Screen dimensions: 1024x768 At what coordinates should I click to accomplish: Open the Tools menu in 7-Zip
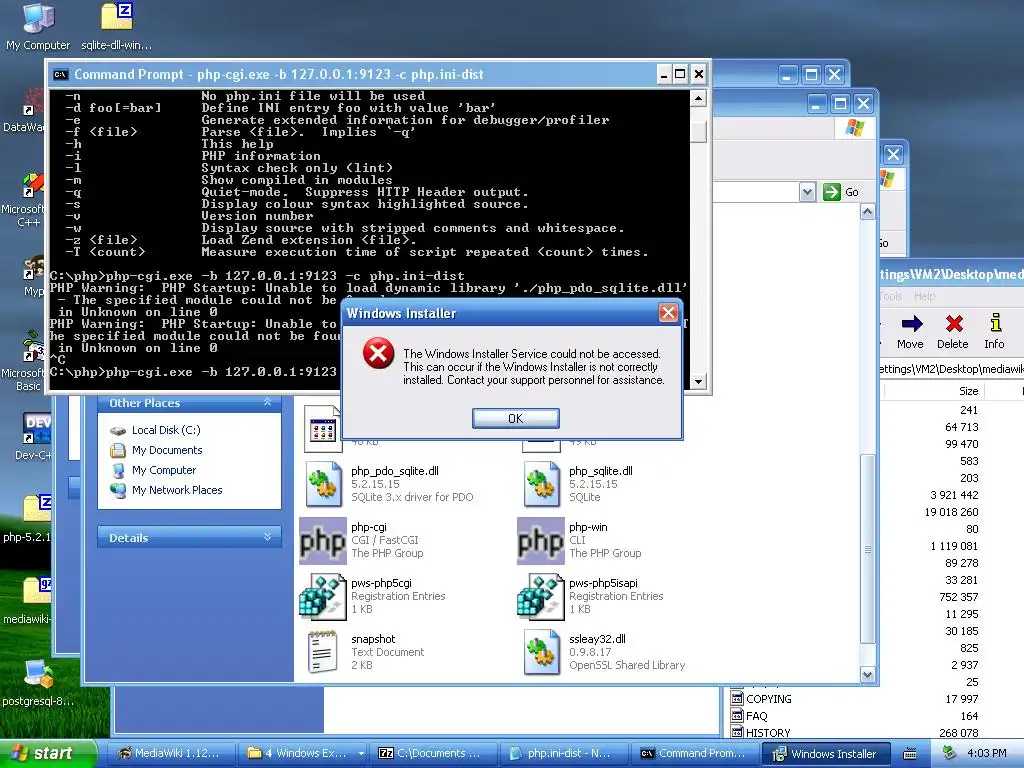pos(891,296)
